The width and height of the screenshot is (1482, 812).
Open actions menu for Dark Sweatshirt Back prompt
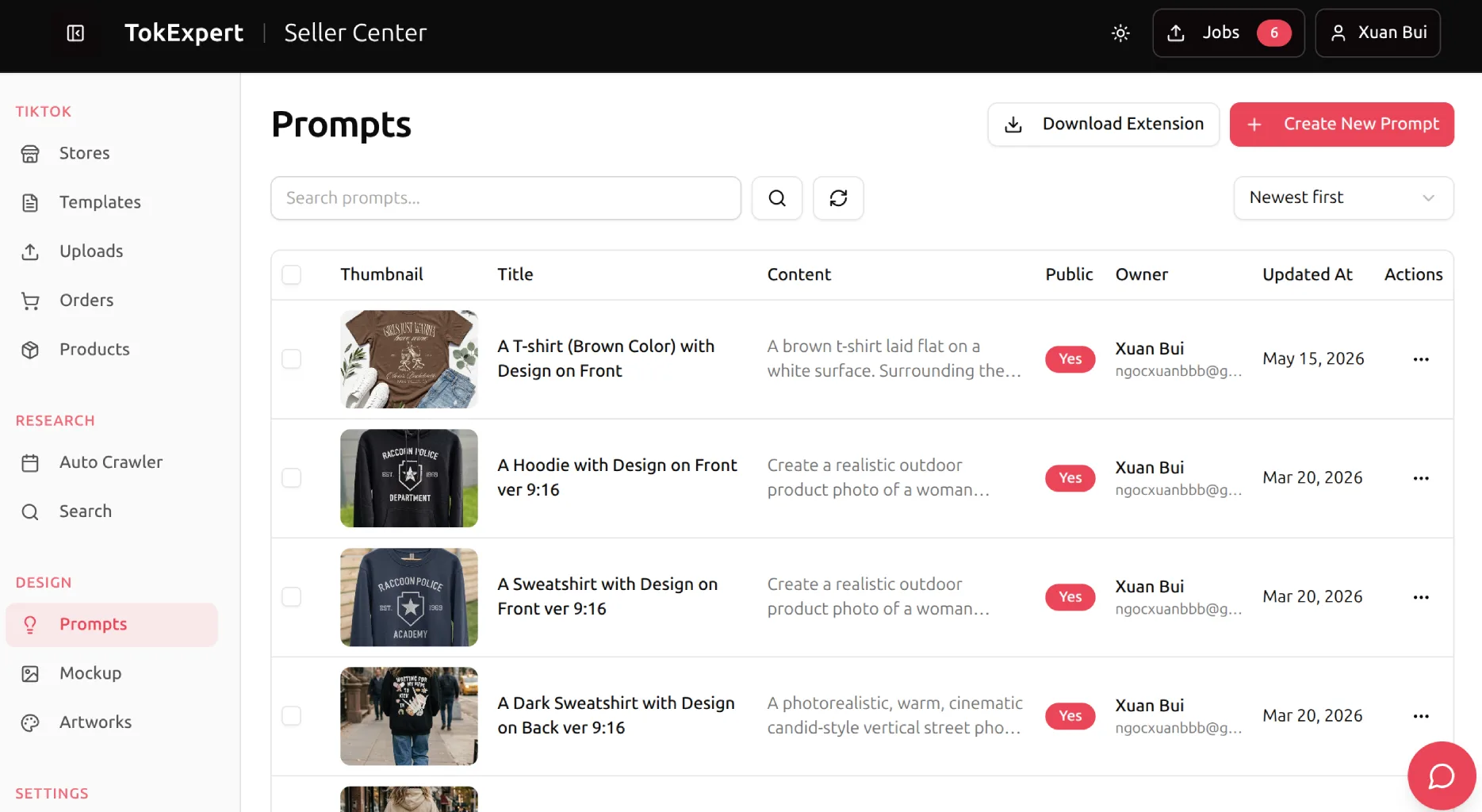[1421, 716]
